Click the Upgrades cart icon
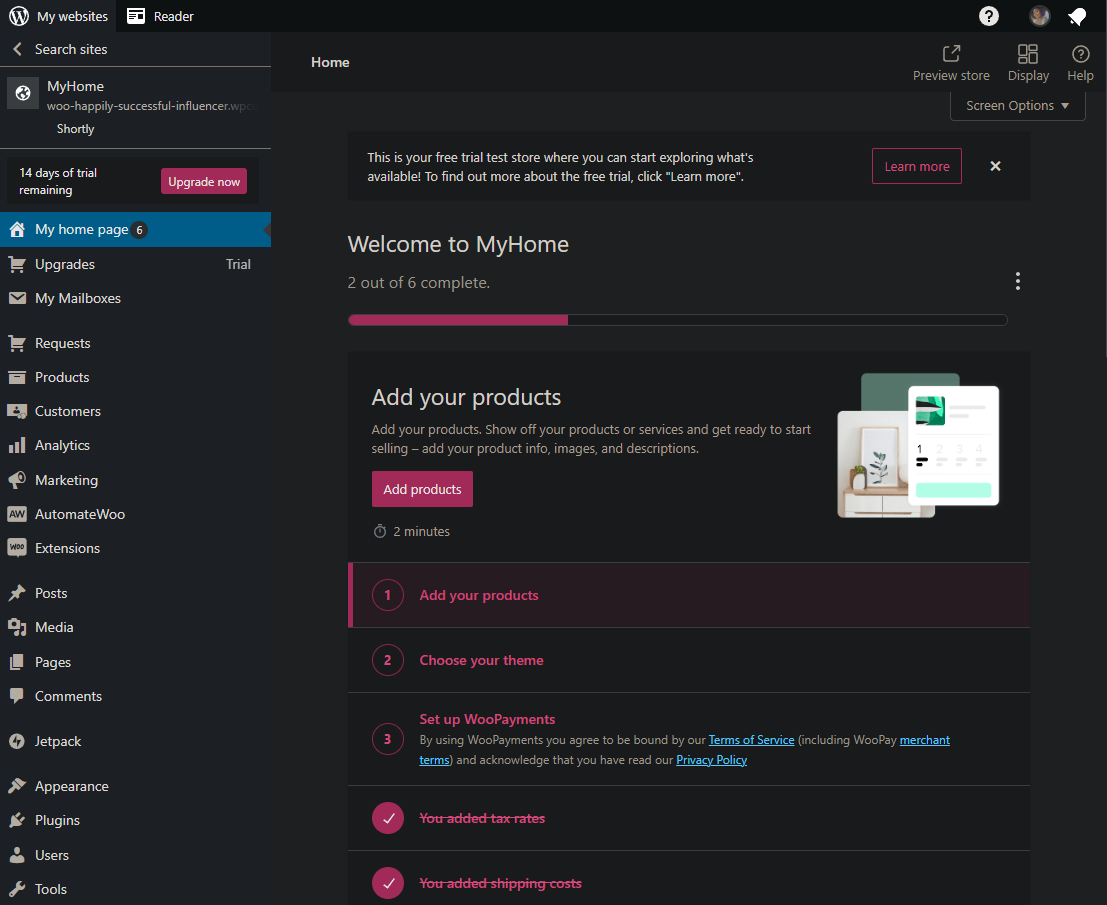The height and width of the screenshot is (905, 1107). coord(17,265)
